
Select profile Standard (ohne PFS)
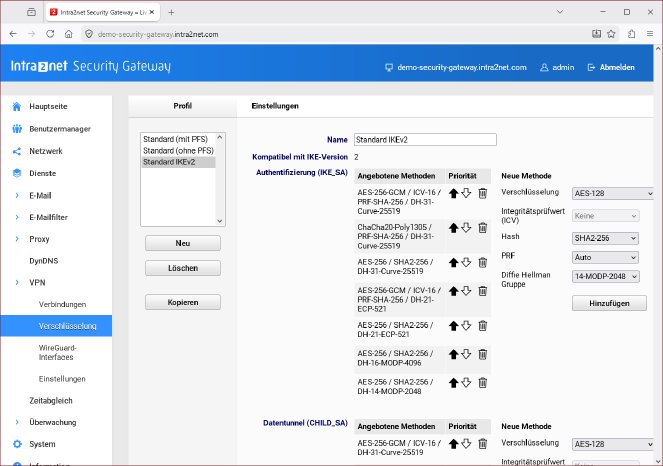pos(178,151)
